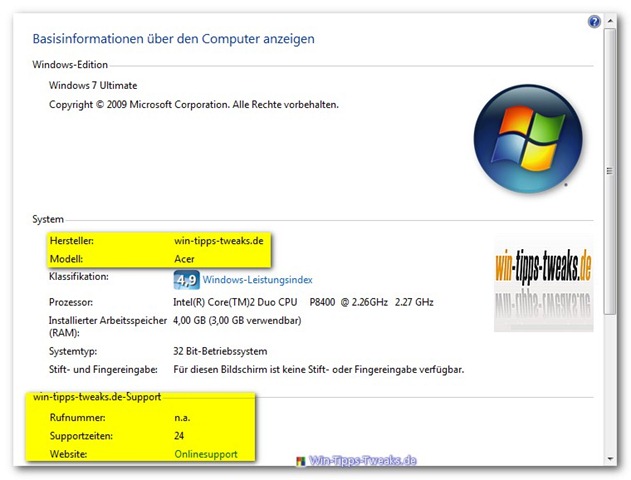631x480 pixels.
Task: Click the 4,9 performance index score badge
Action: click(187, 280)
